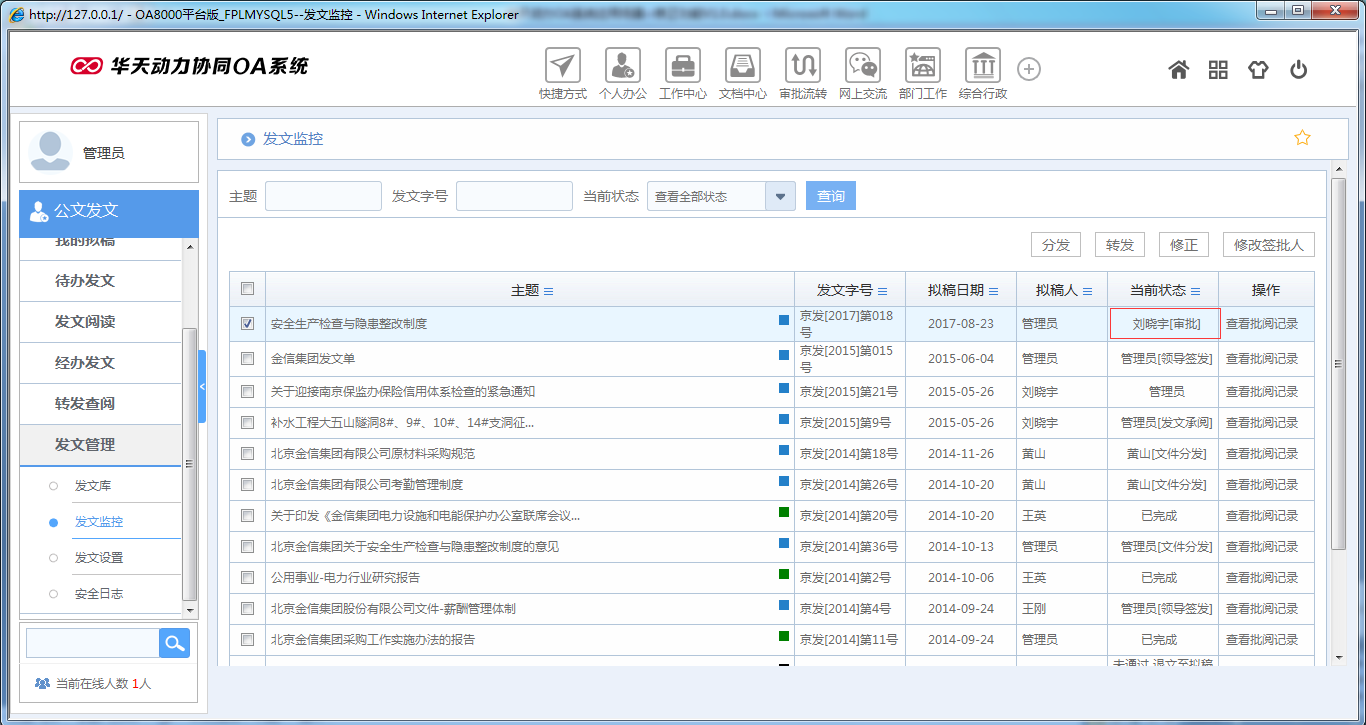Click the yellow star to favorite this page
The width and height of the screenshot is (1366, 725).
pos(1302,137)
